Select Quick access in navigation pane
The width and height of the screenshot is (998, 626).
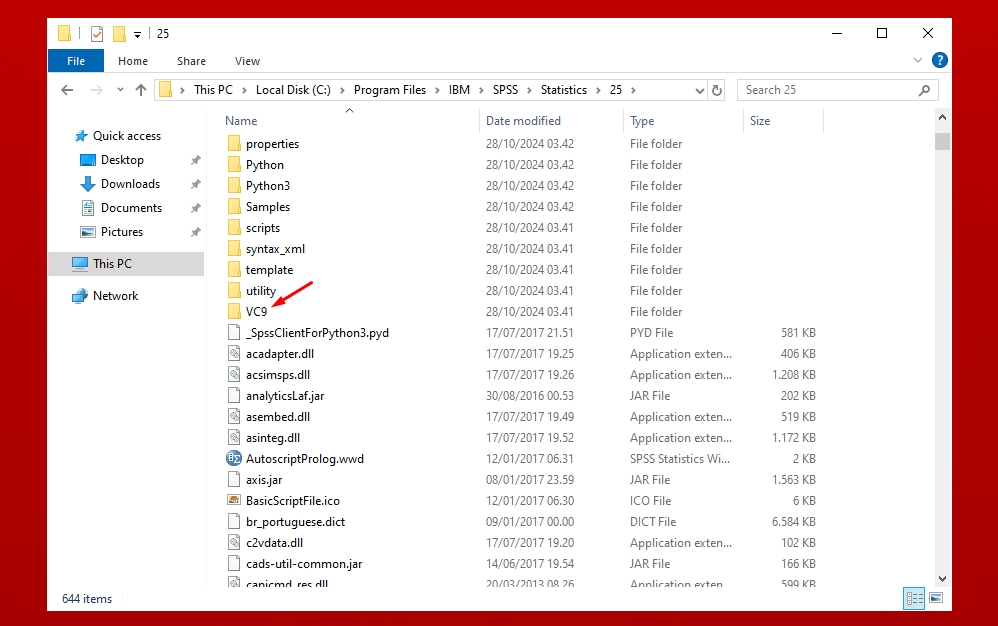tap(127, 136)
